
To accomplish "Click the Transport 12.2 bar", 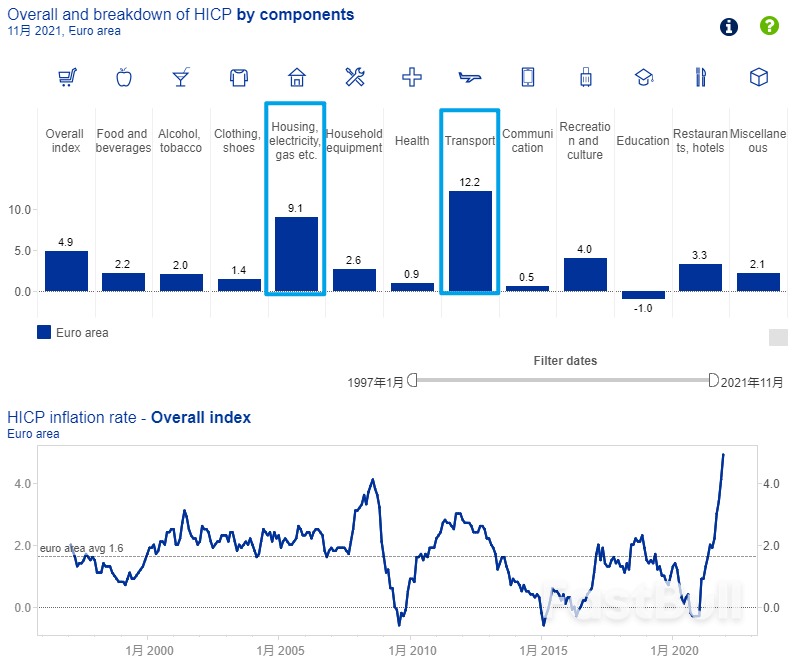I will click(x=470, y=241).
